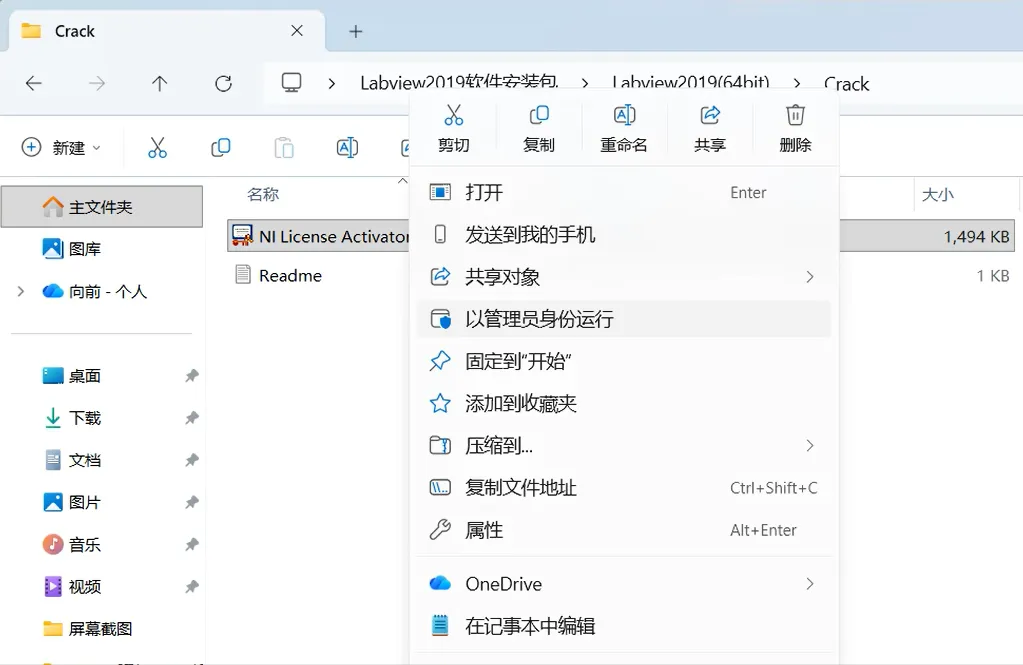Expand the chevron after the PC icon
The height and width of the screenshot is (665, 1023).
pos(332,84)
